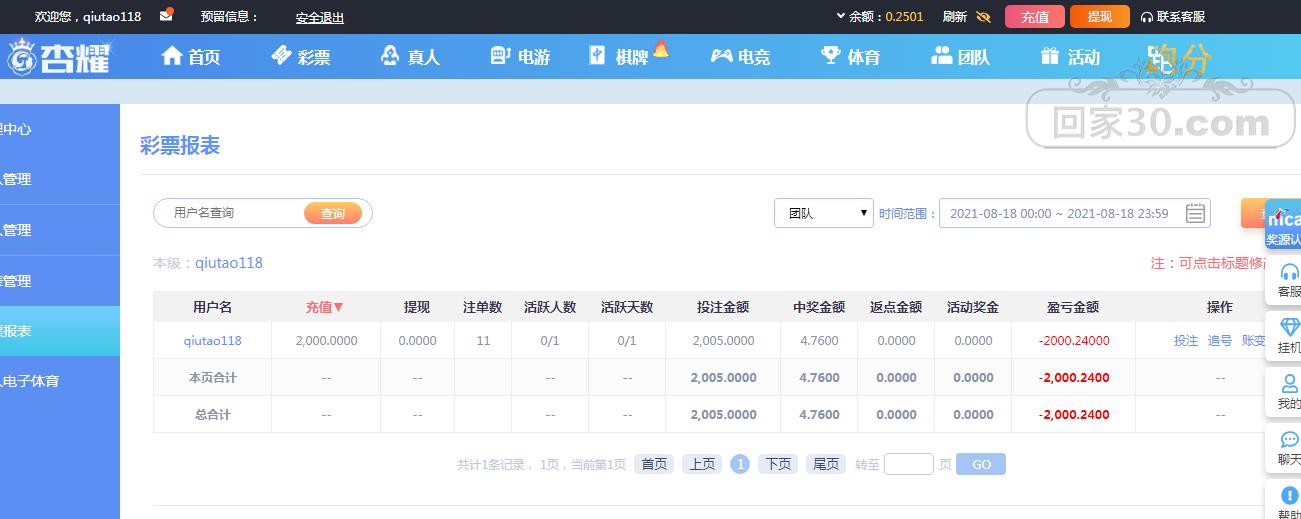Click the 盈亏金额 column header
1301x519 pixels.
(1073, 307)
